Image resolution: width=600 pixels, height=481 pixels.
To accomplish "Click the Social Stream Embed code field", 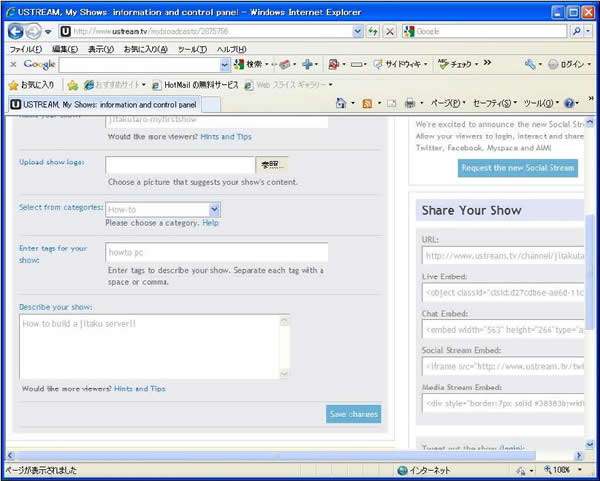I will 503,366.
